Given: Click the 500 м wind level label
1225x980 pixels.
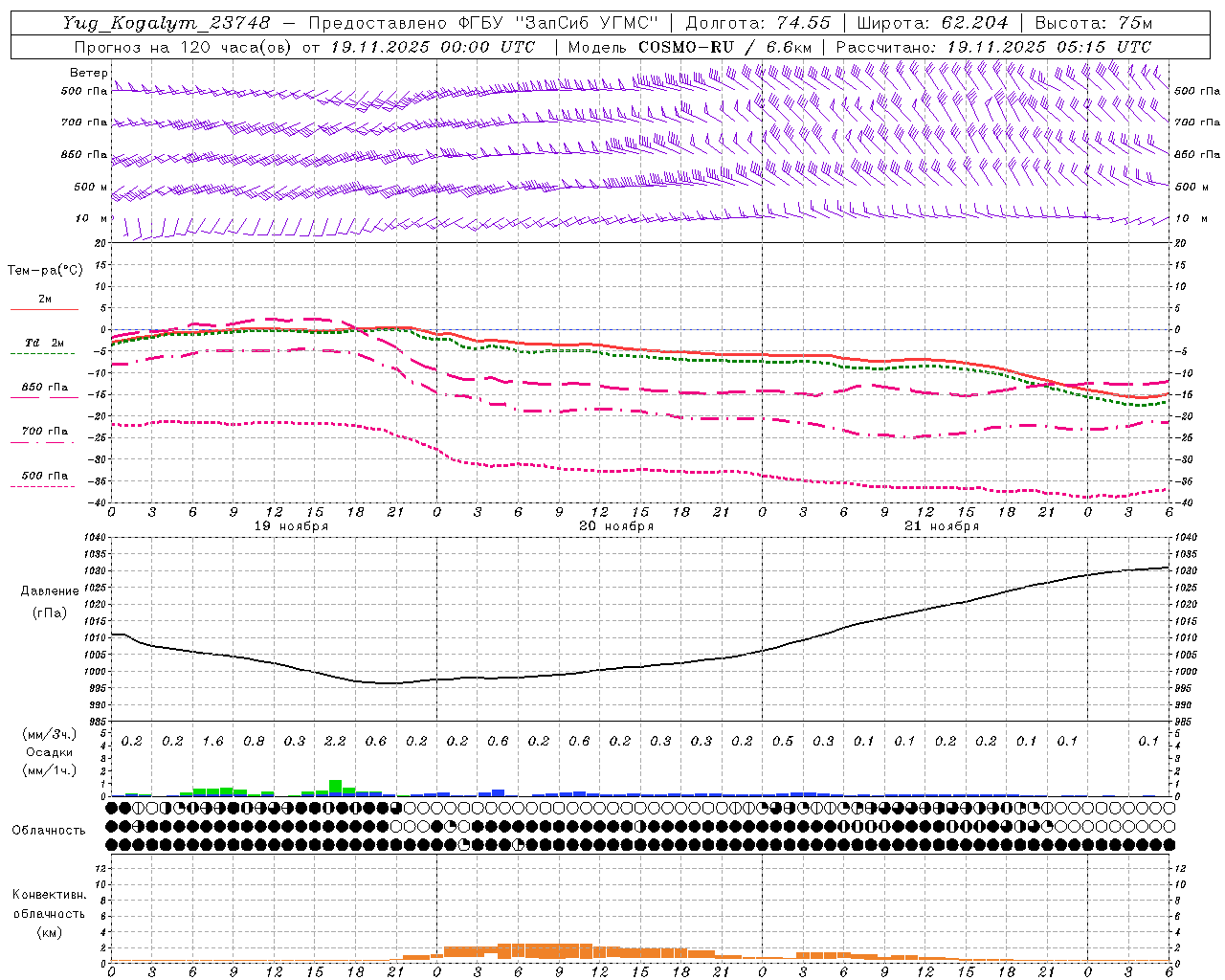Looking at the screenshot, I should pyautogui.click(x=91, y=188).
